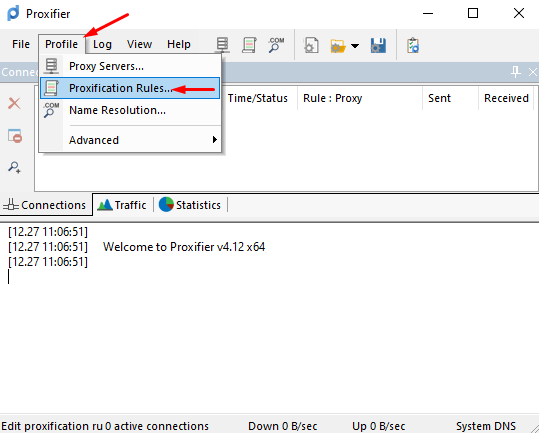
Task: Click the open profile folder icon
Action: click(x=338, y=46)
